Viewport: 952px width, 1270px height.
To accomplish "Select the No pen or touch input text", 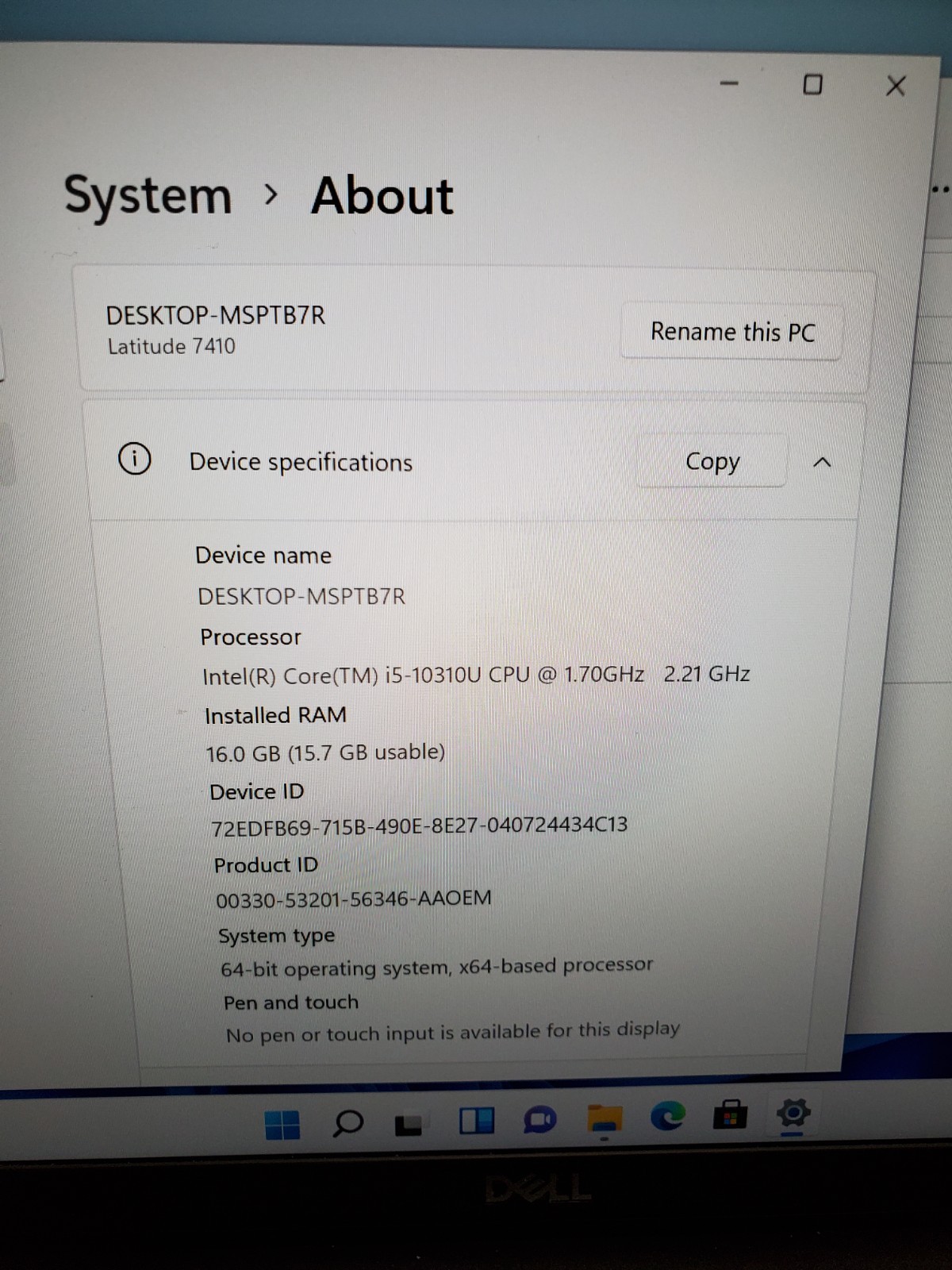I will (453, 1033).
